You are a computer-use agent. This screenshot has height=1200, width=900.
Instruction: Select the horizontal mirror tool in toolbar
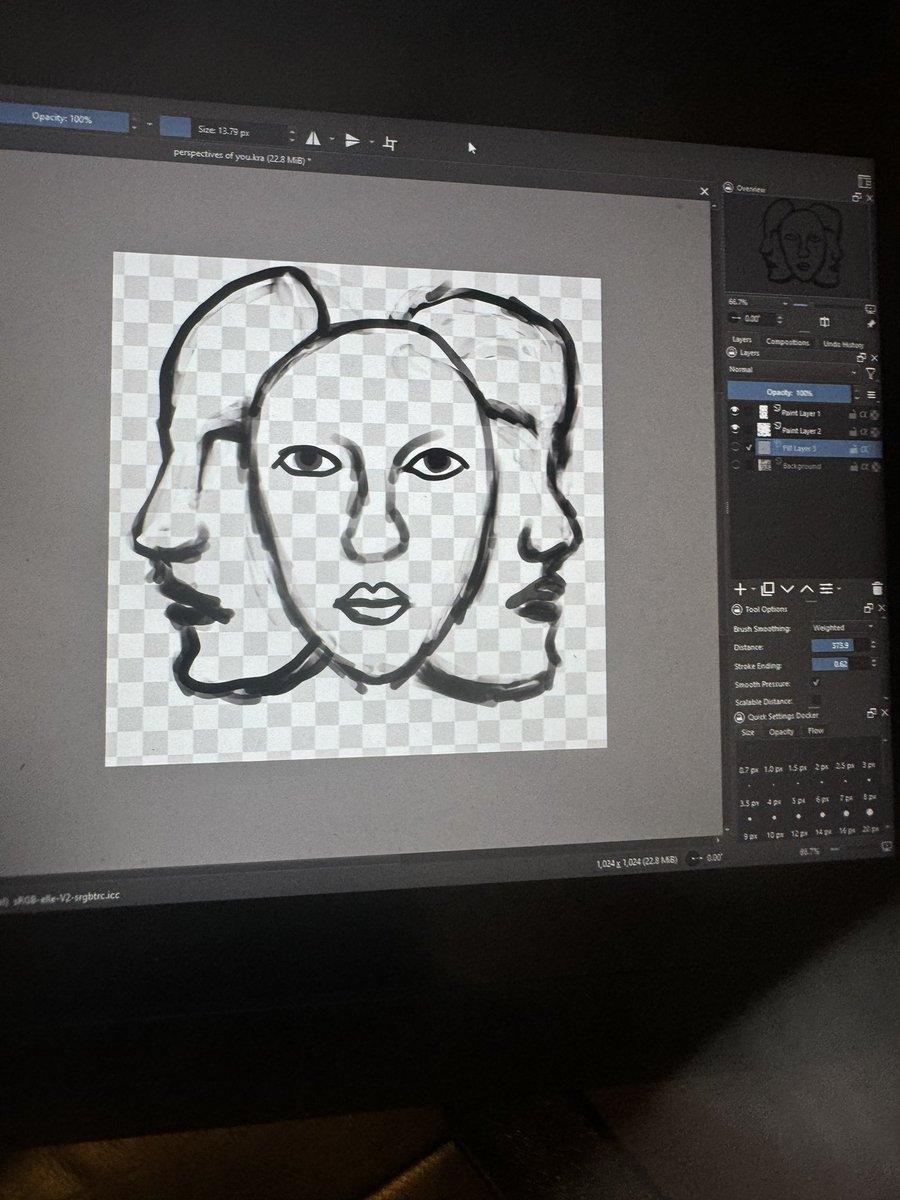click(x=313, y=140)
